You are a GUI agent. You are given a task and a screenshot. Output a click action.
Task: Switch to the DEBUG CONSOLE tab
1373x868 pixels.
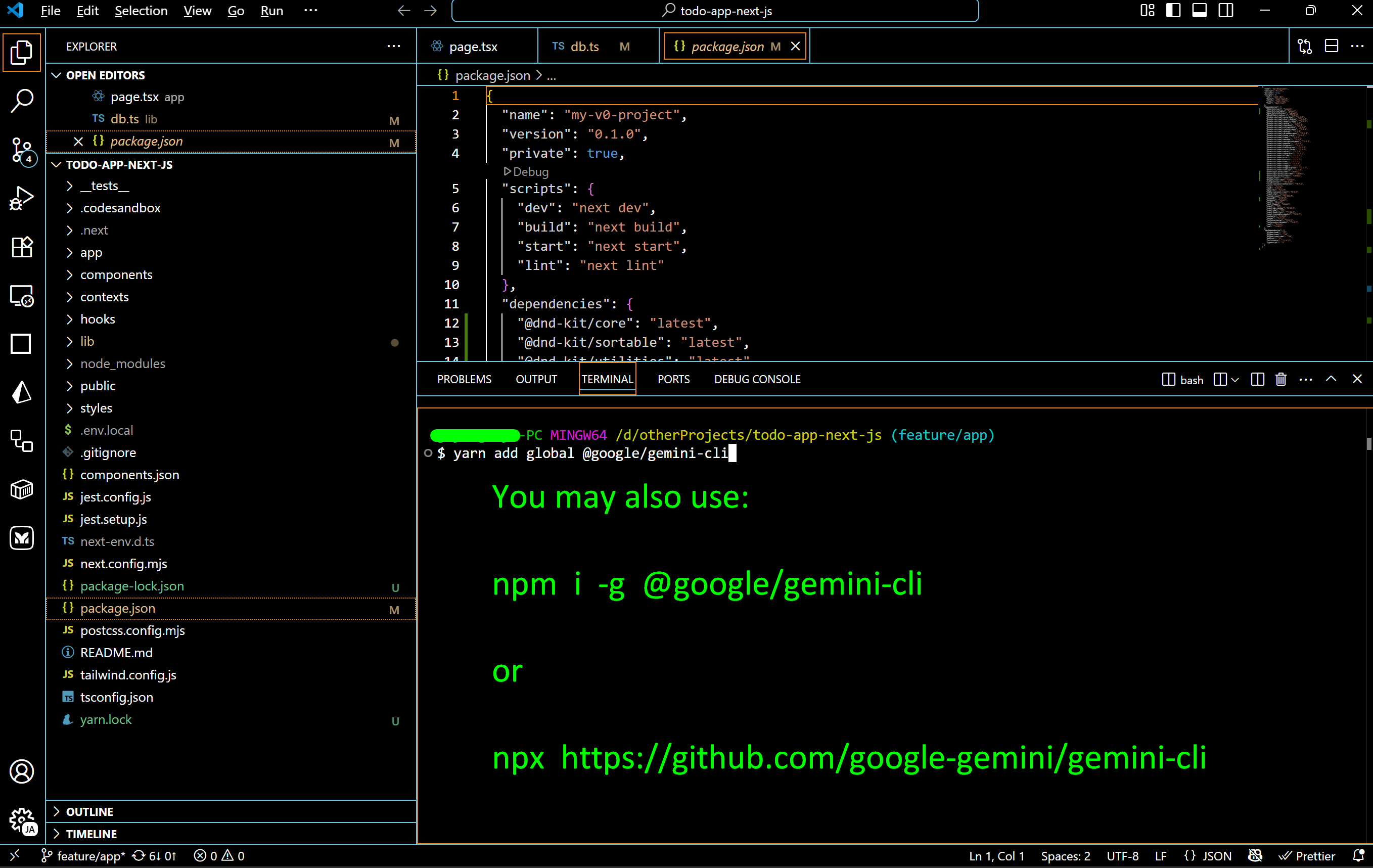(757, 379)
